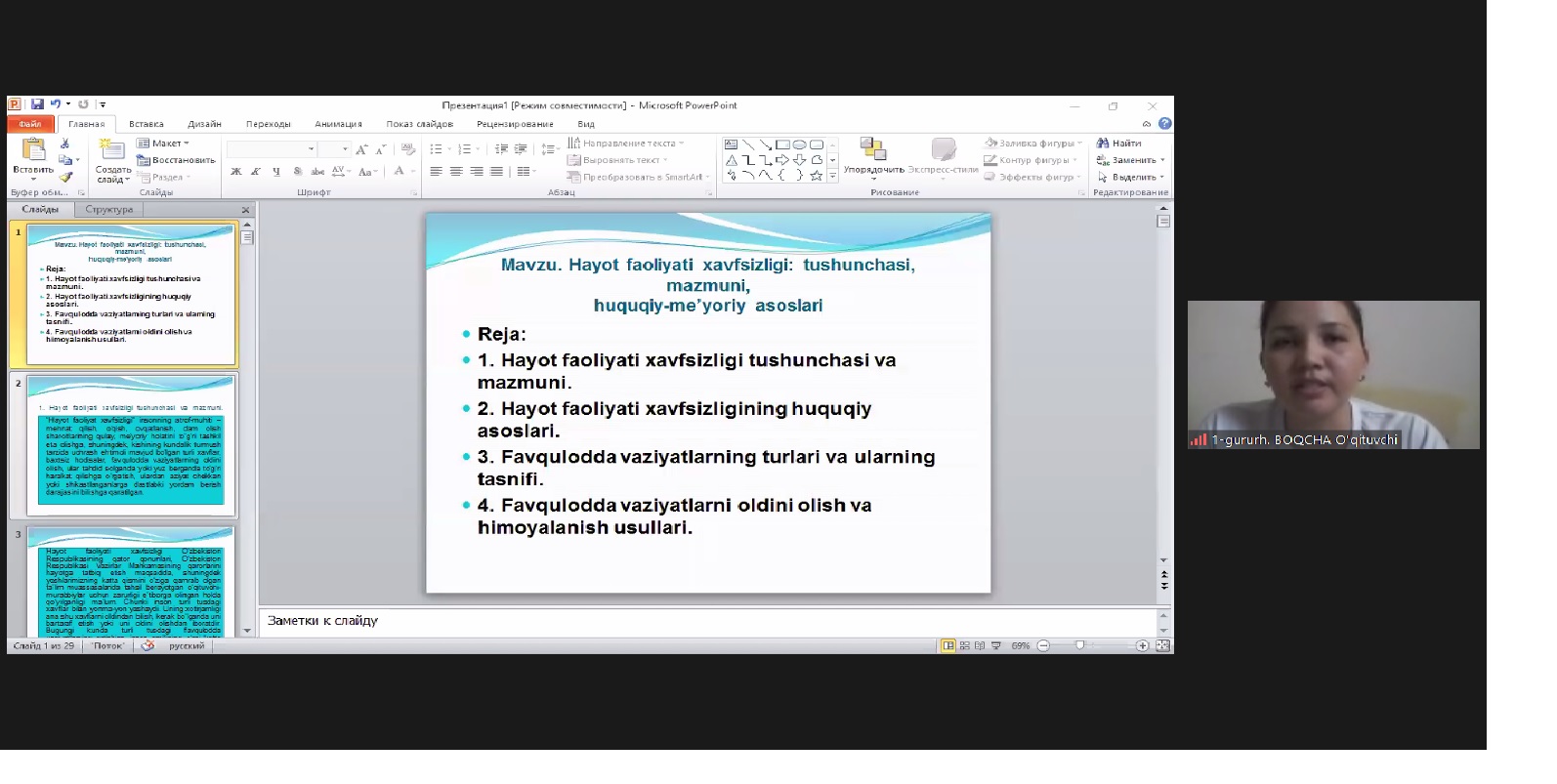
Task: Click the Save icon in quick access toolbar
Action: (37, 104)
